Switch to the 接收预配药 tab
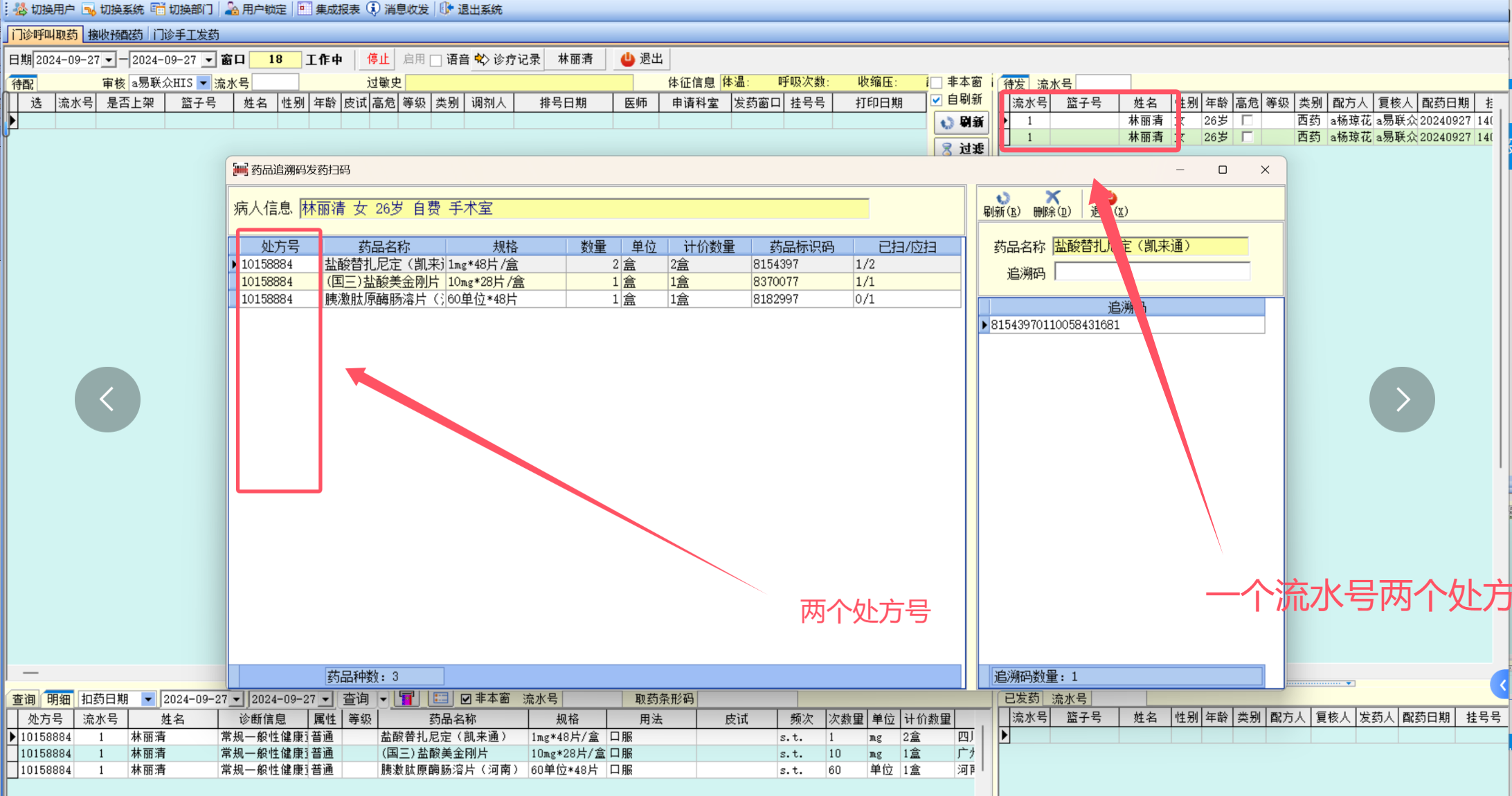Viewport: 1512px width, 796px height. point(115,35)
